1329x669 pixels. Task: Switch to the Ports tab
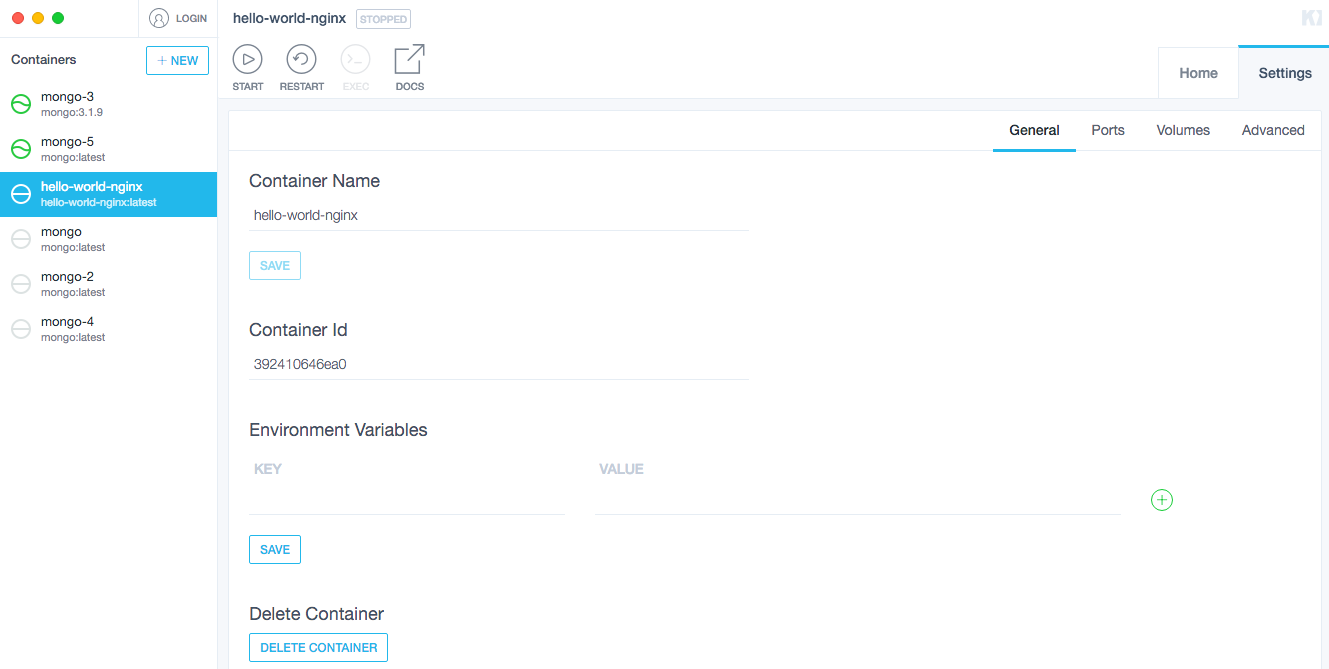[x=1107, y=130]
